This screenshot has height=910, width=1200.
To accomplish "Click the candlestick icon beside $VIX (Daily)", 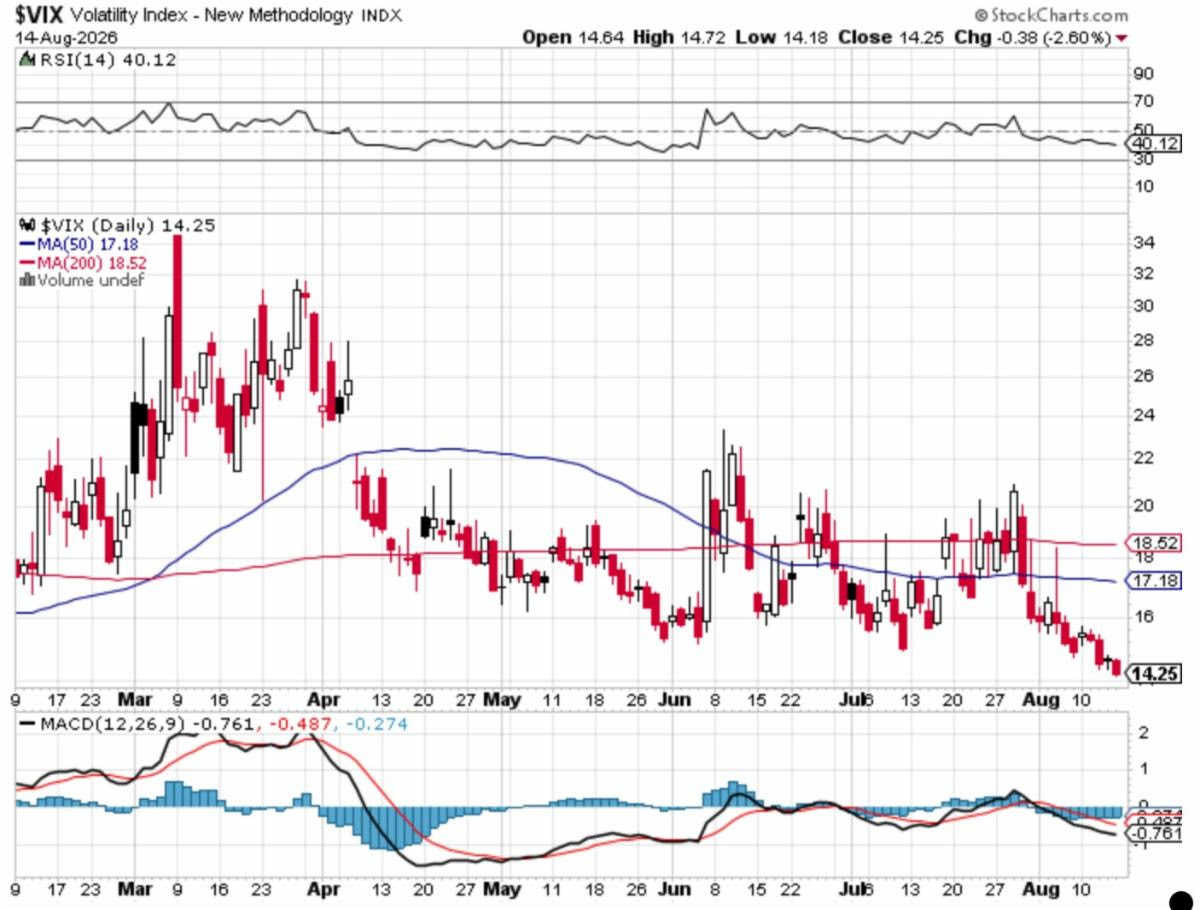I will pyautogui.click(x=28, y=226).
